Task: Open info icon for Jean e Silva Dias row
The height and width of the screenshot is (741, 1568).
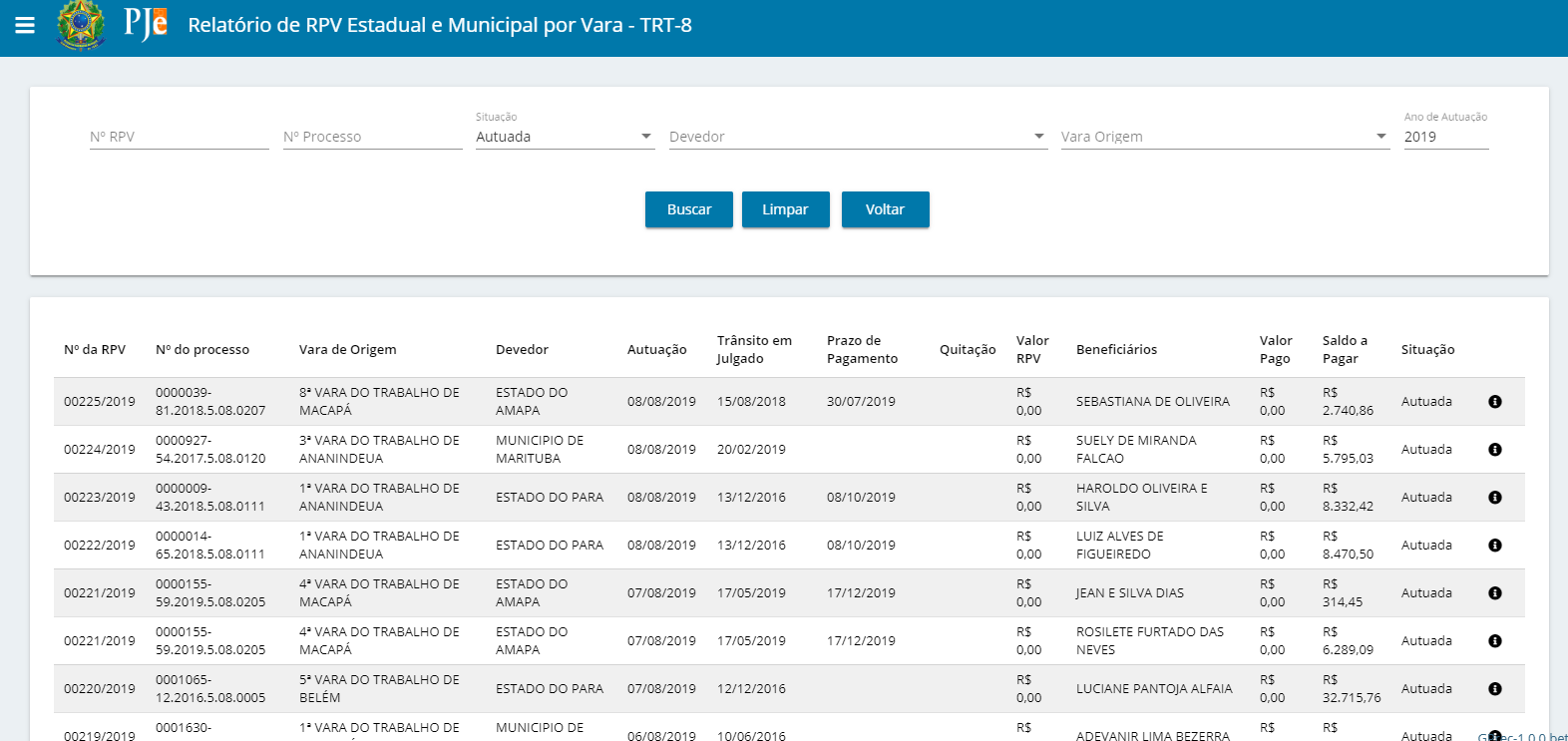Action: tap(1495, 593)
